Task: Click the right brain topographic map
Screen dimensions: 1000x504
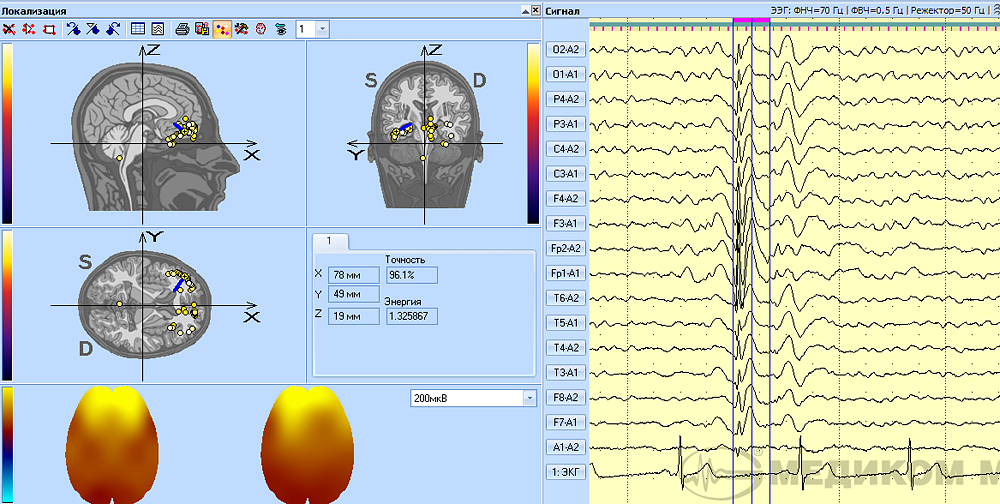Action: coord(307,445)
